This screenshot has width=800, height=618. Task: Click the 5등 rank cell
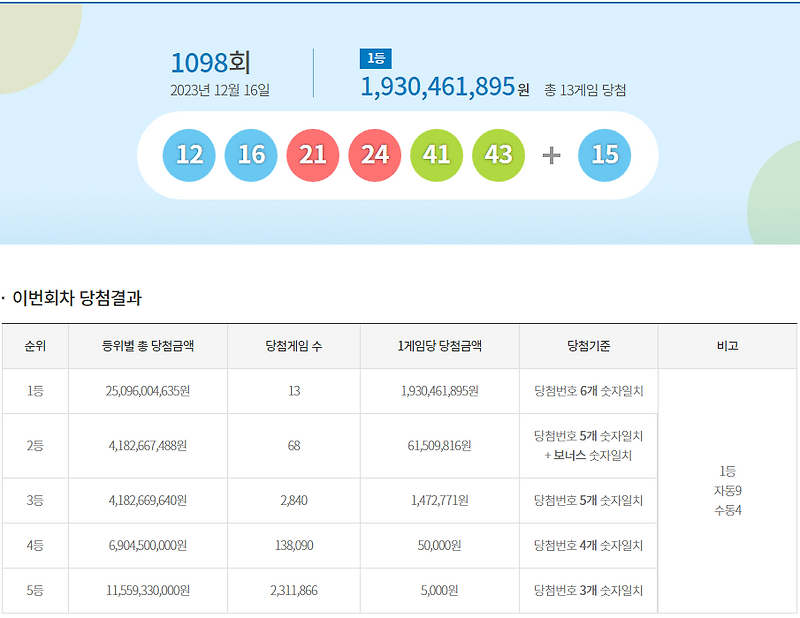click(35, 590)
